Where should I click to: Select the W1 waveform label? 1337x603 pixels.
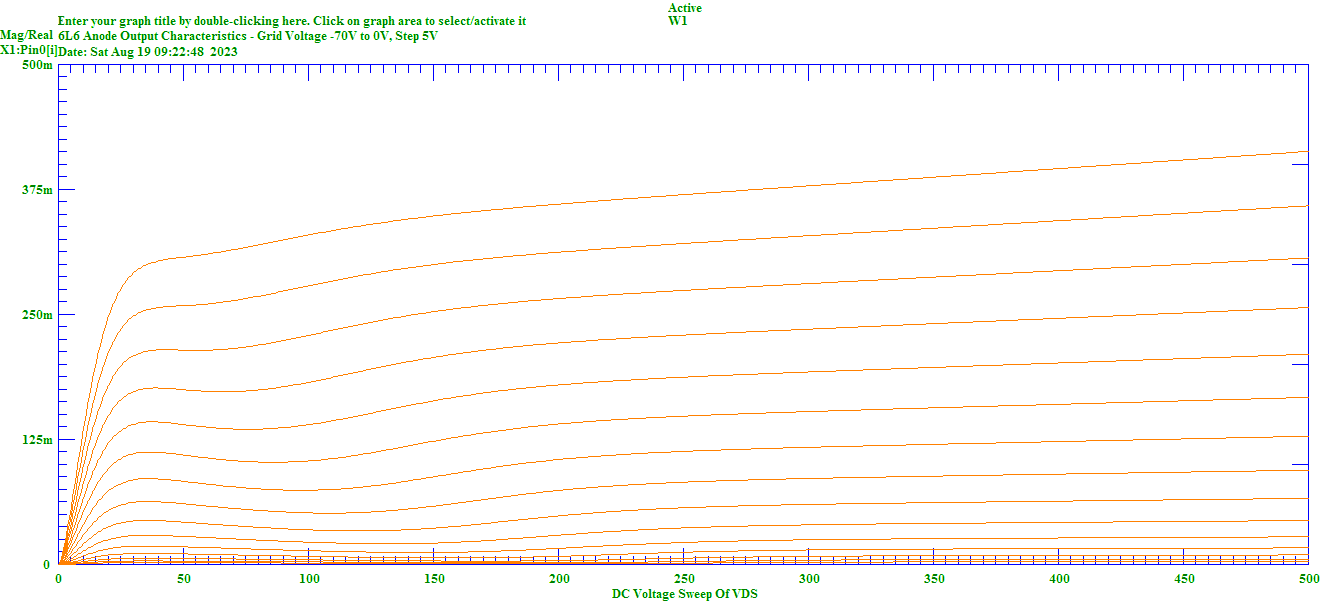pos(677,21)
